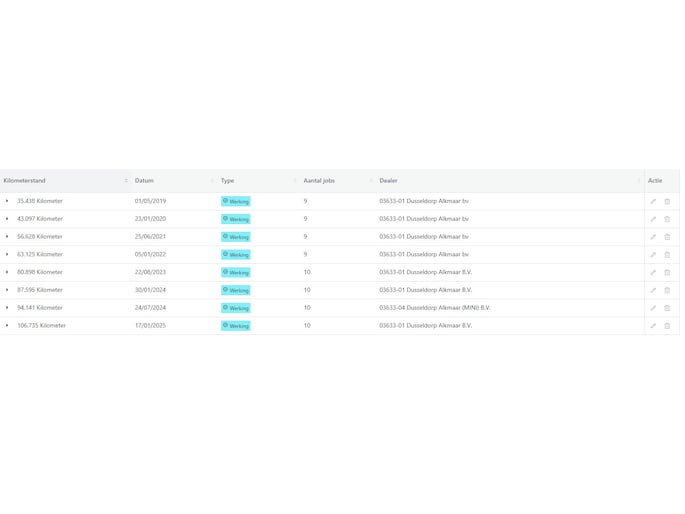Screen dimensions: 685x514
Task: Edit the 87.595 Kilometer entry
Action: click(653, 290)
